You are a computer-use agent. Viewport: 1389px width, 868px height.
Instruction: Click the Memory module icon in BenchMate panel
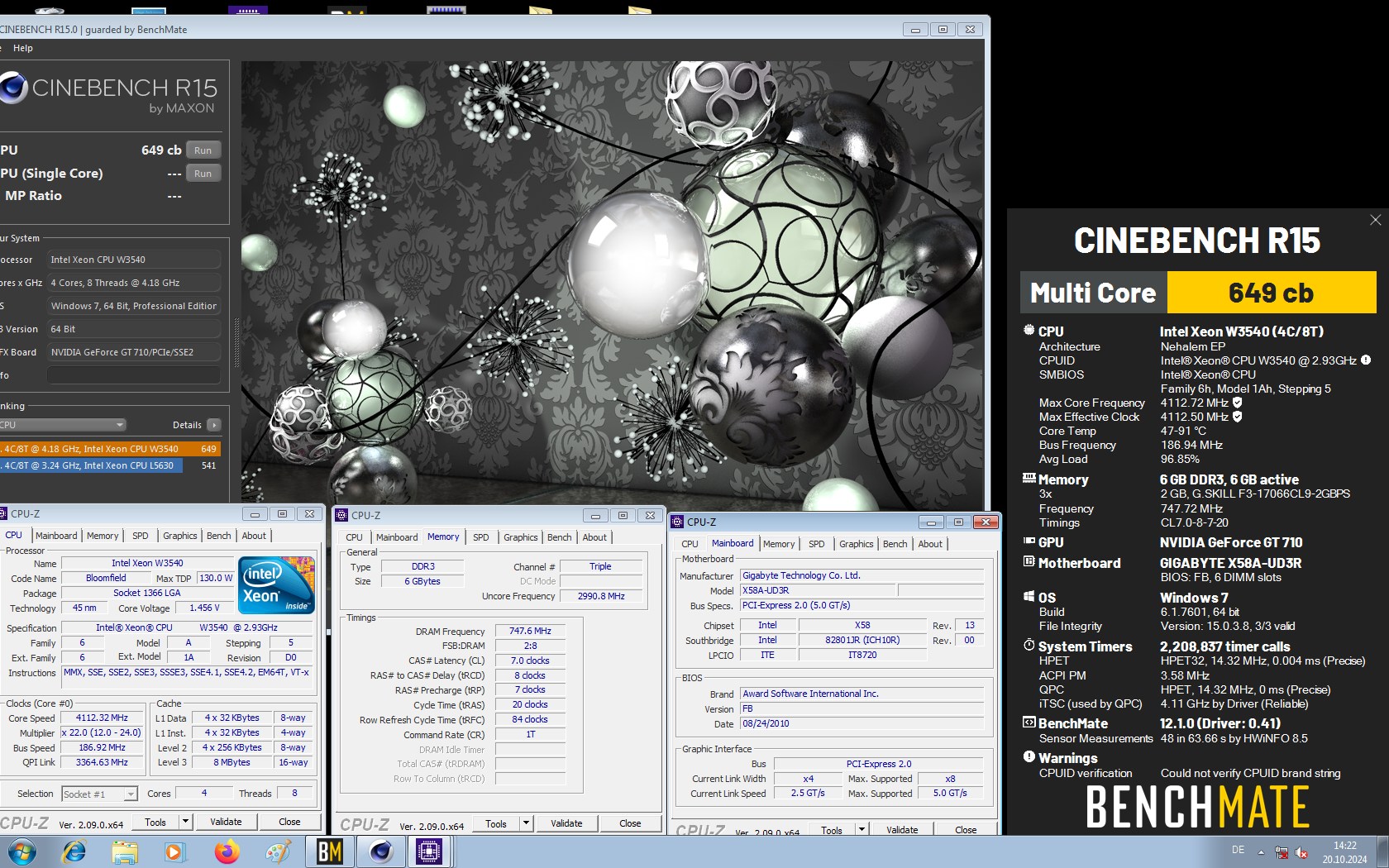point(1029,478)
